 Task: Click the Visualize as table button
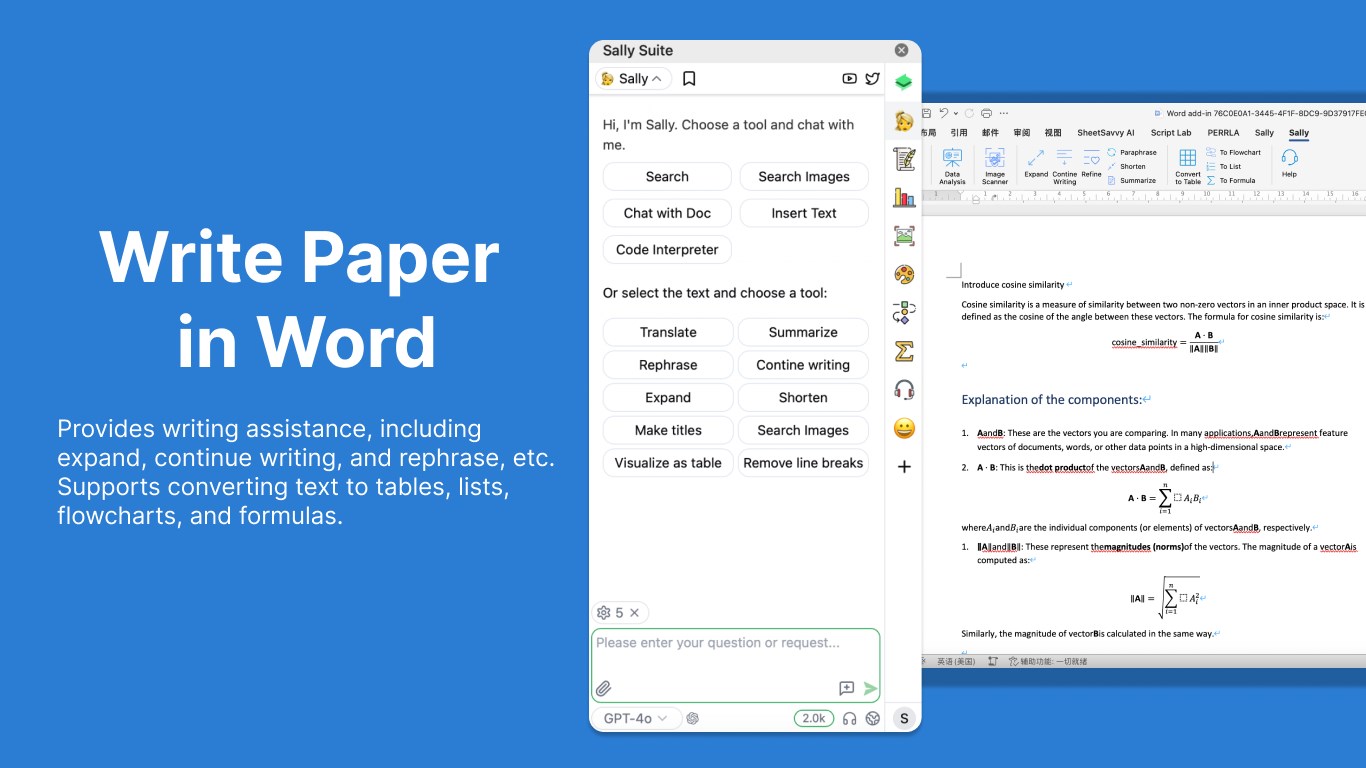[x=668, y=463]
